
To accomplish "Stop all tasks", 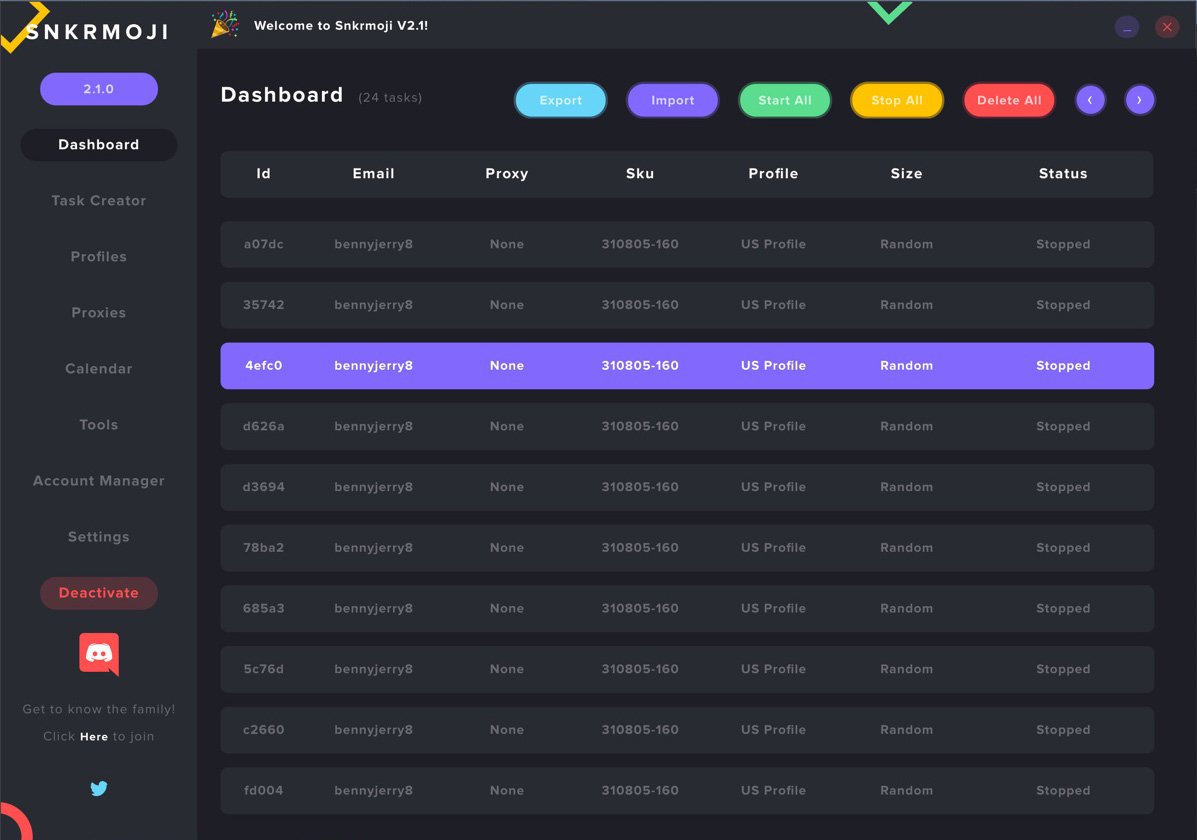I will coord(897,100).
